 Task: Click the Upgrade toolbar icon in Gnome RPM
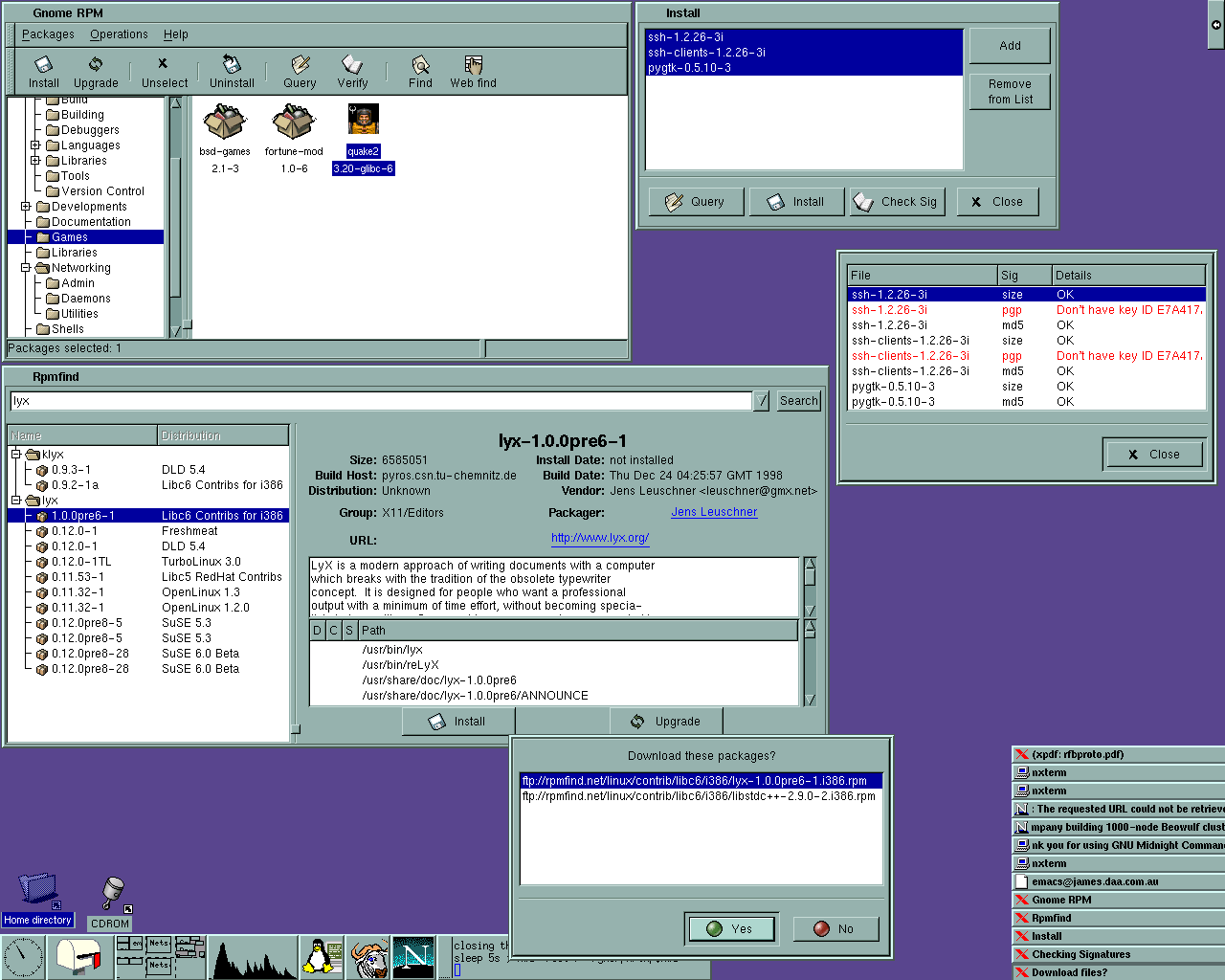(x=96, y=72)
